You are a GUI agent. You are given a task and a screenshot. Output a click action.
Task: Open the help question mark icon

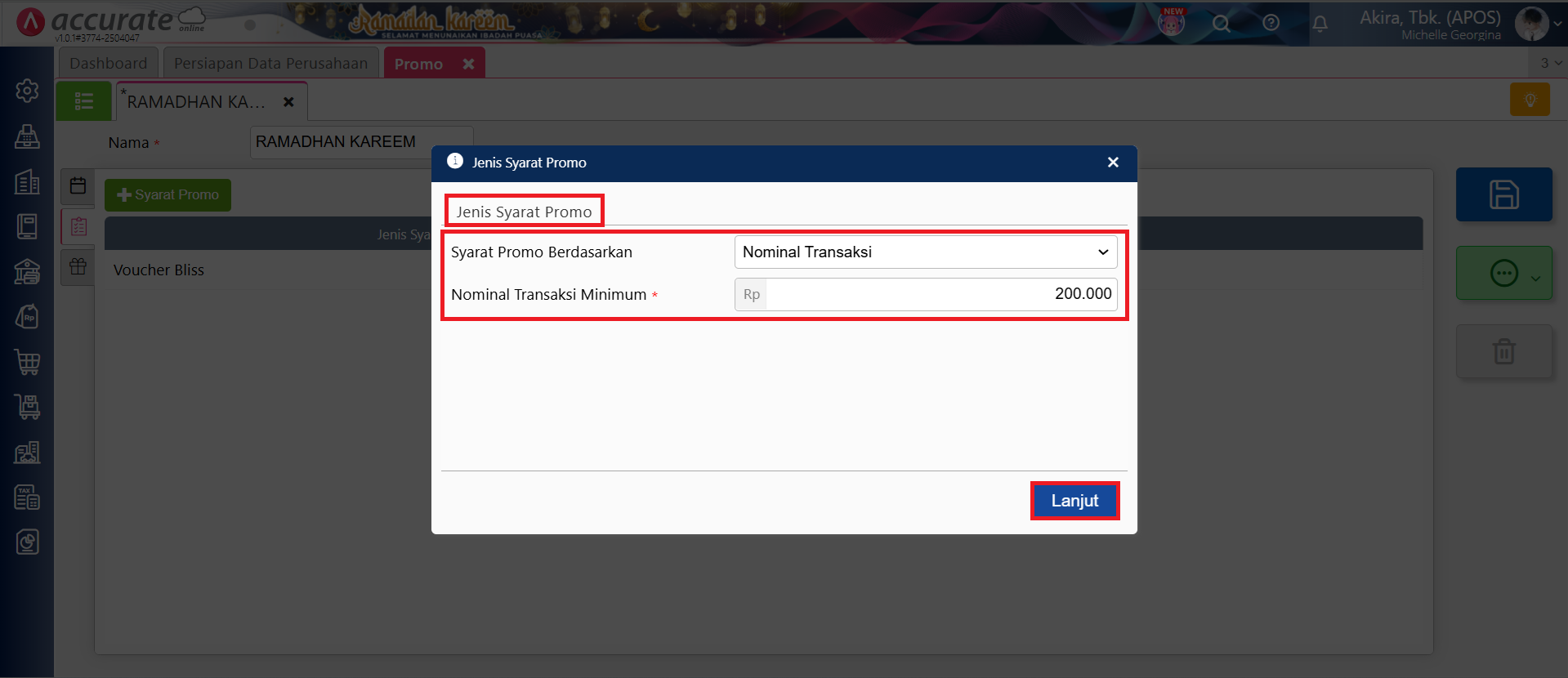1271,23
